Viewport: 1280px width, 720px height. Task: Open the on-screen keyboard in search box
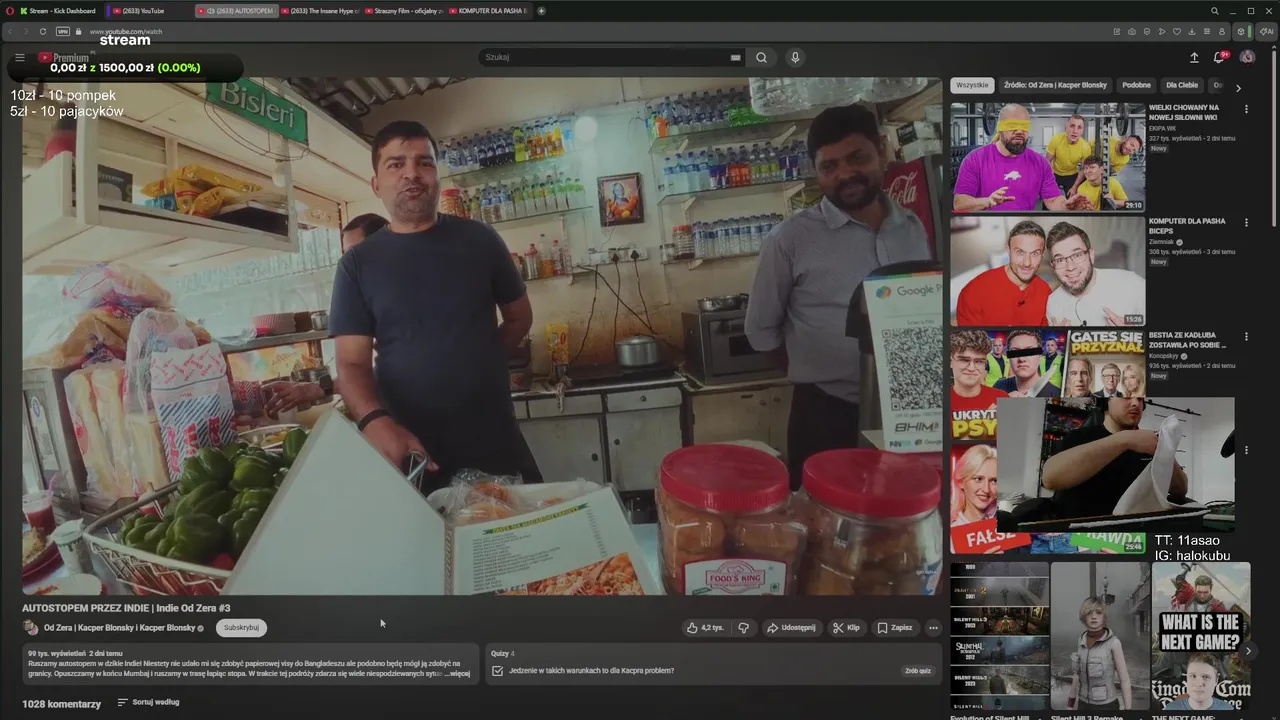(735, 58)
